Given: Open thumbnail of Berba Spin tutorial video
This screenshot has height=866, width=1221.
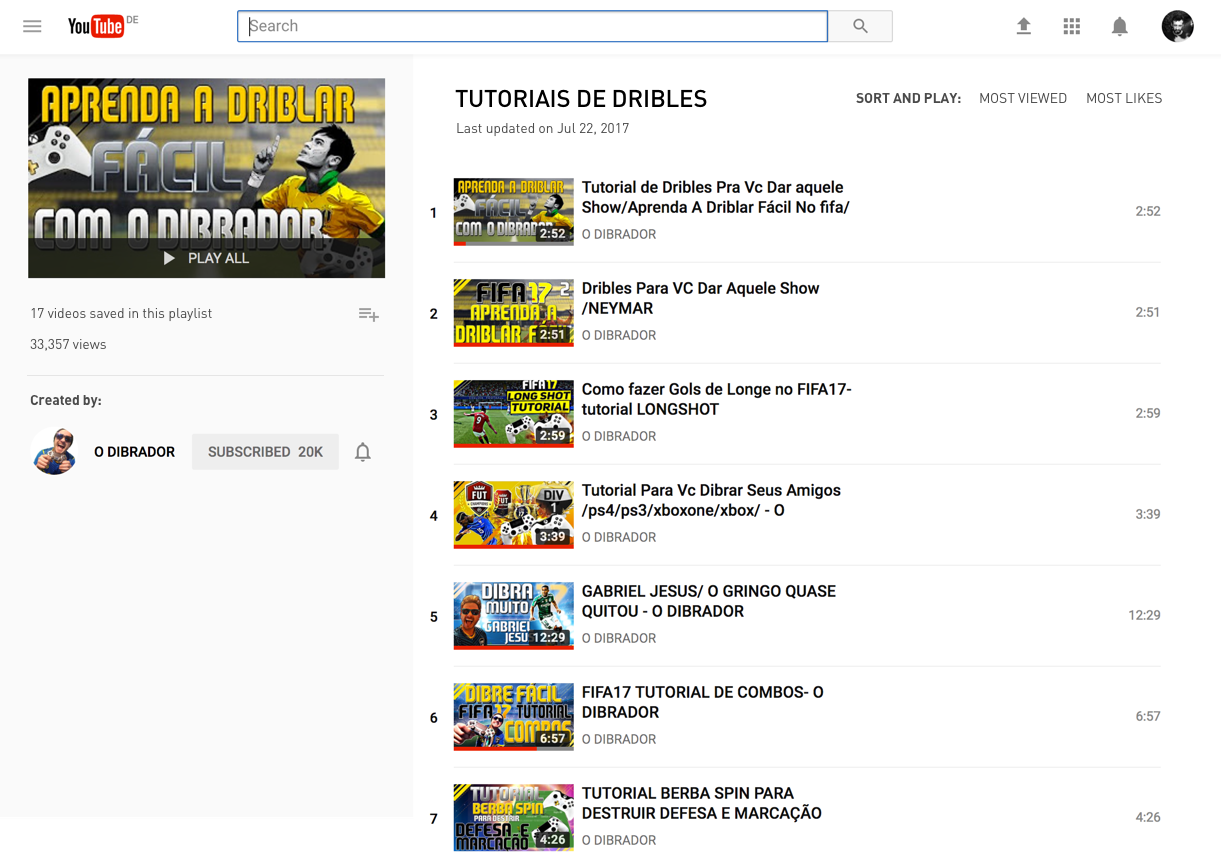Looking at the screenshot, I should (514, 818).
